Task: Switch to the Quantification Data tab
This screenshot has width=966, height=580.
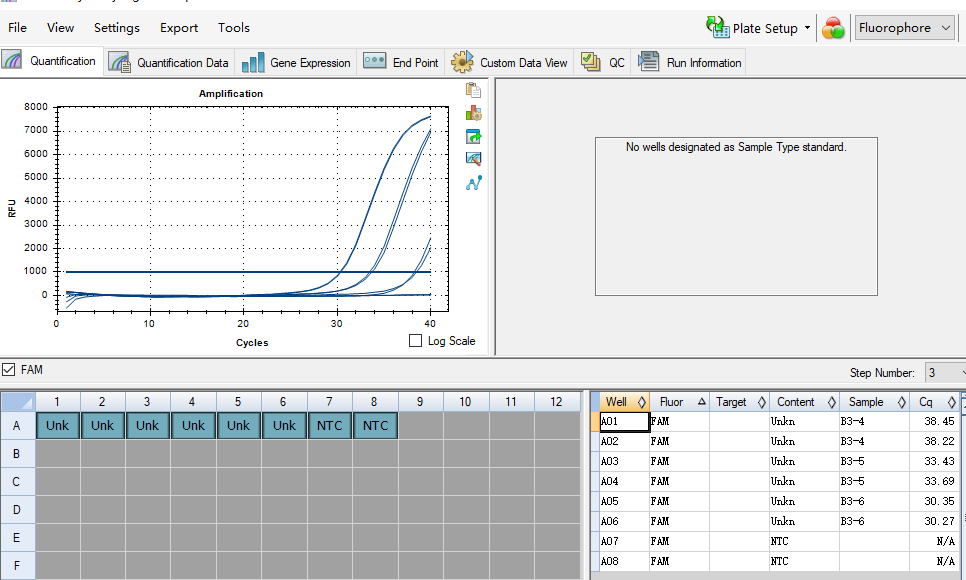Action: [169, 62]
